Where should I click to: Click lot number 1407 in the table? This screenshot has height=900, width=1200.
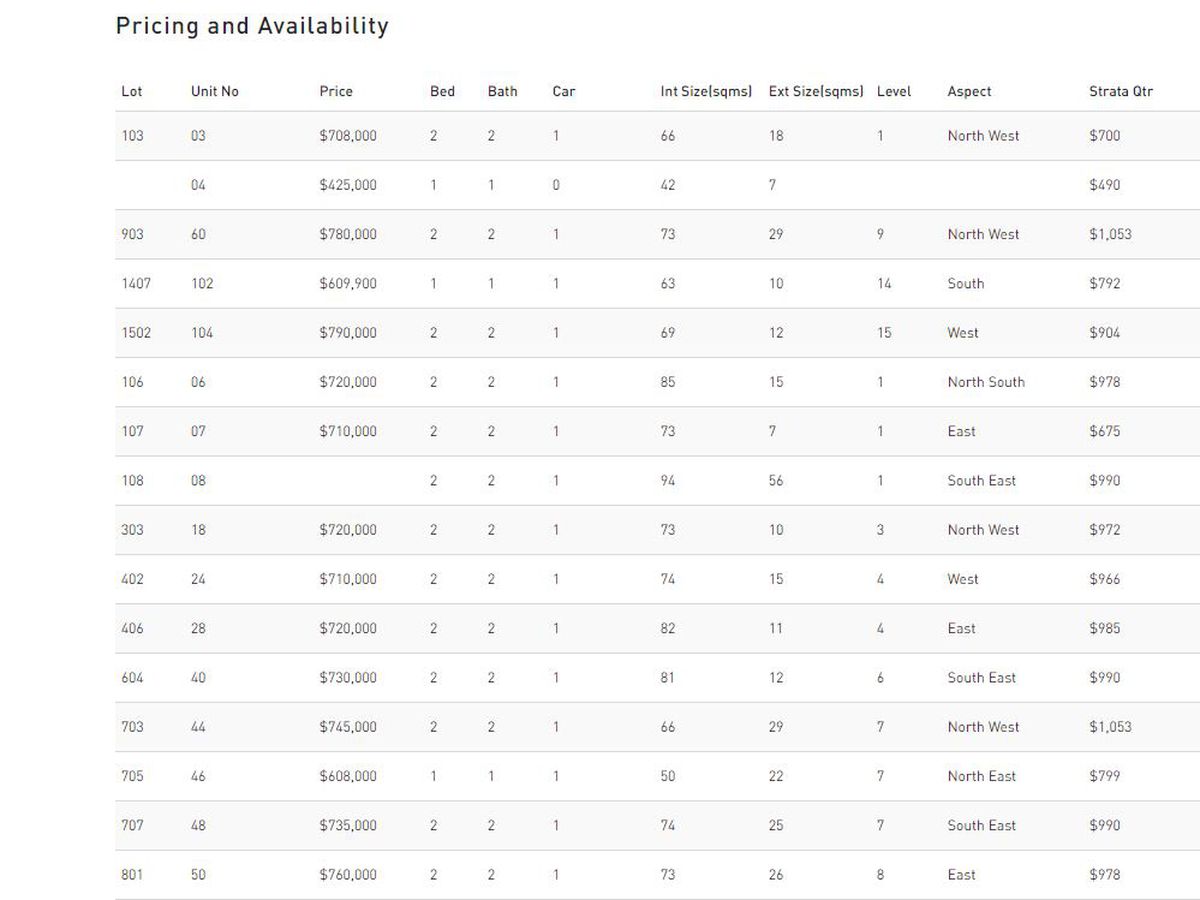[x=136, y=284]
